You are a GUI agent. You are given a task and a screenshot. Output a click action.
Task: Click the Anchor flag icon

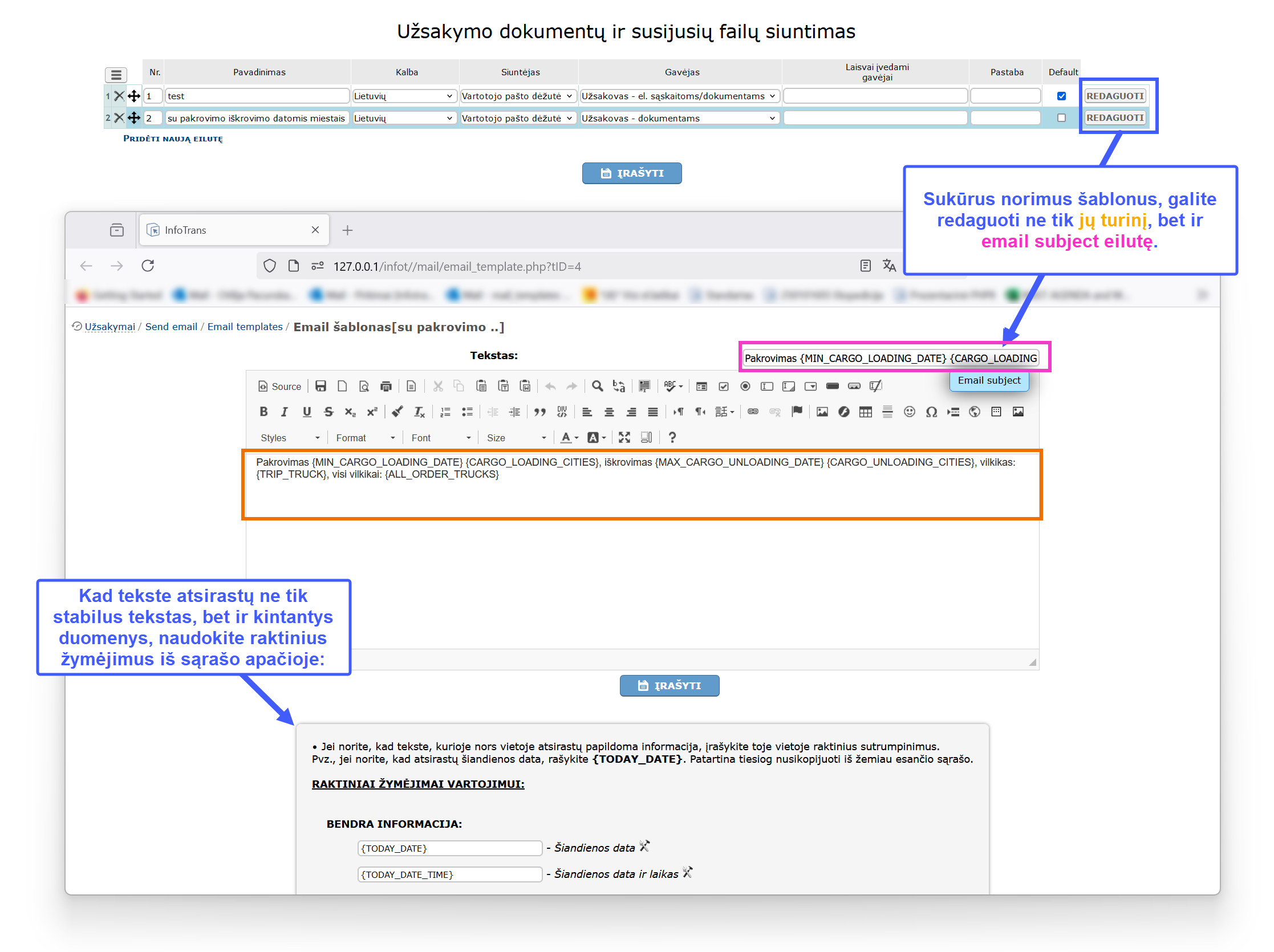pyautogui.click(x=797, y=412)
